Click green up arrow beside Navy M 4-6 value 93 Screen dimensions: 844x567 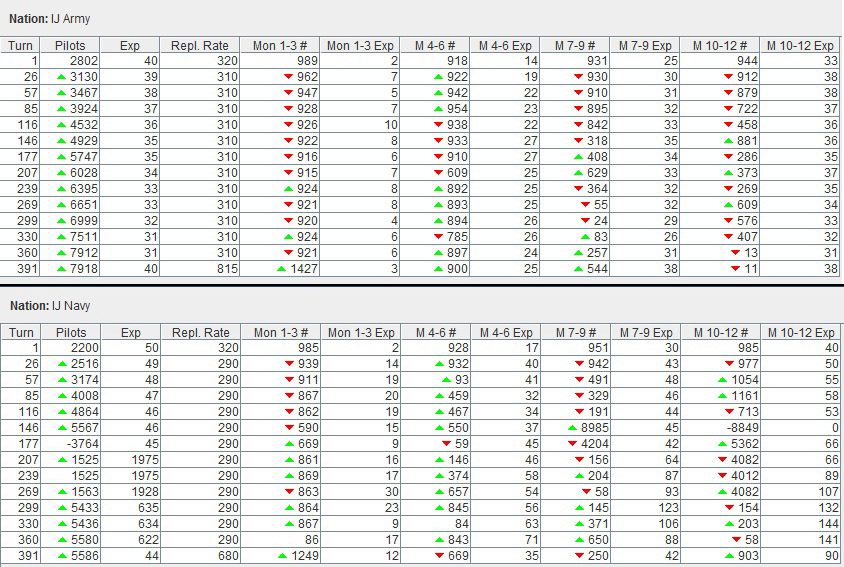pyautogui.click(x=446, y=380)
